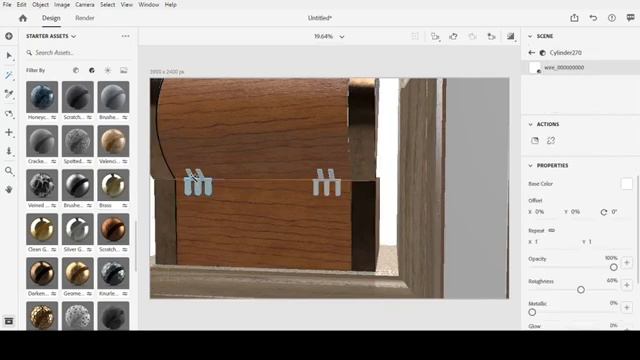The image size is (640, 360).
Task: Click the Repeat Y value field
Action: coord(590,242)
